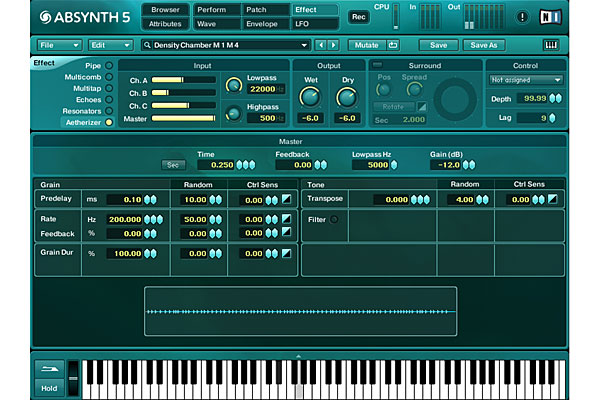Adjust the Ch. A input level slider
Viewport: 600px width, 400px height.
(x=183, y=80)
